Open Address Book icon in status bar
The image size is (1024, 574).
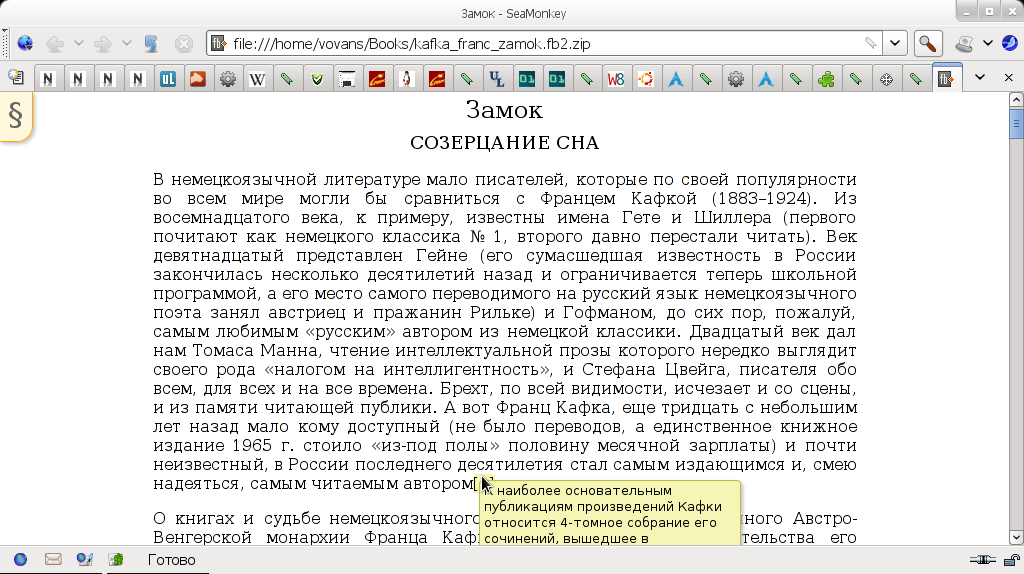[116, 560]
